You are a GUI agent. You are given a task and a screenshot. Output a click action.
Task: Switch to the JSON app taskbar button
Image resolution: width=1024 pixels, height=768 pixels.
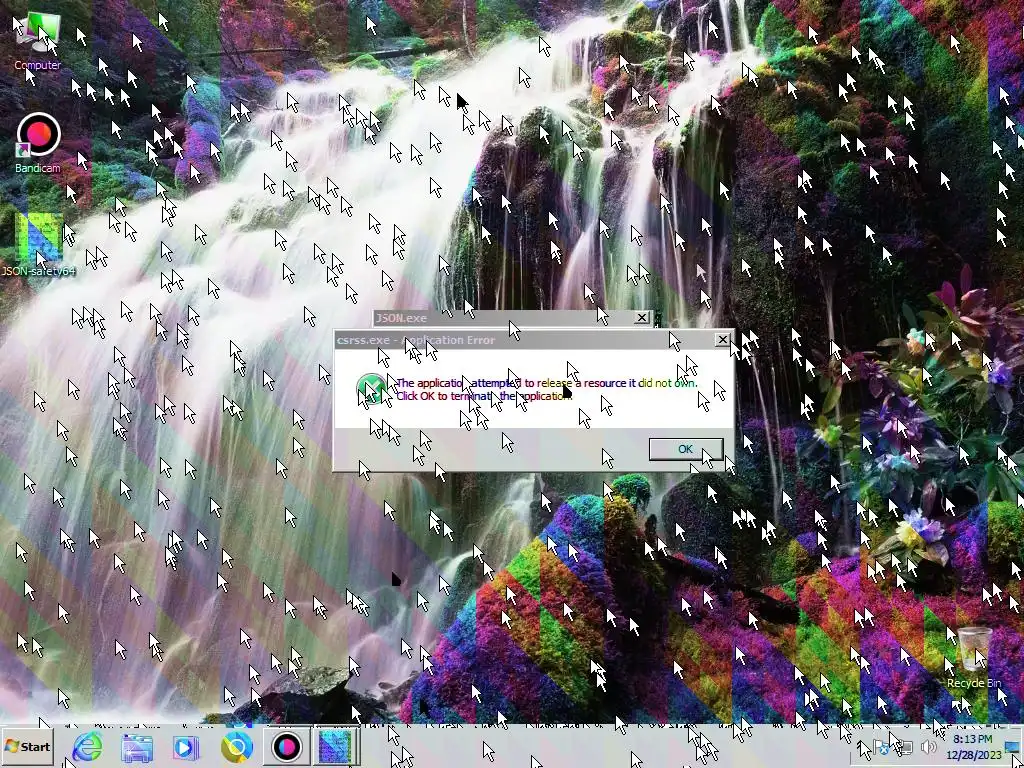(335, 747)
